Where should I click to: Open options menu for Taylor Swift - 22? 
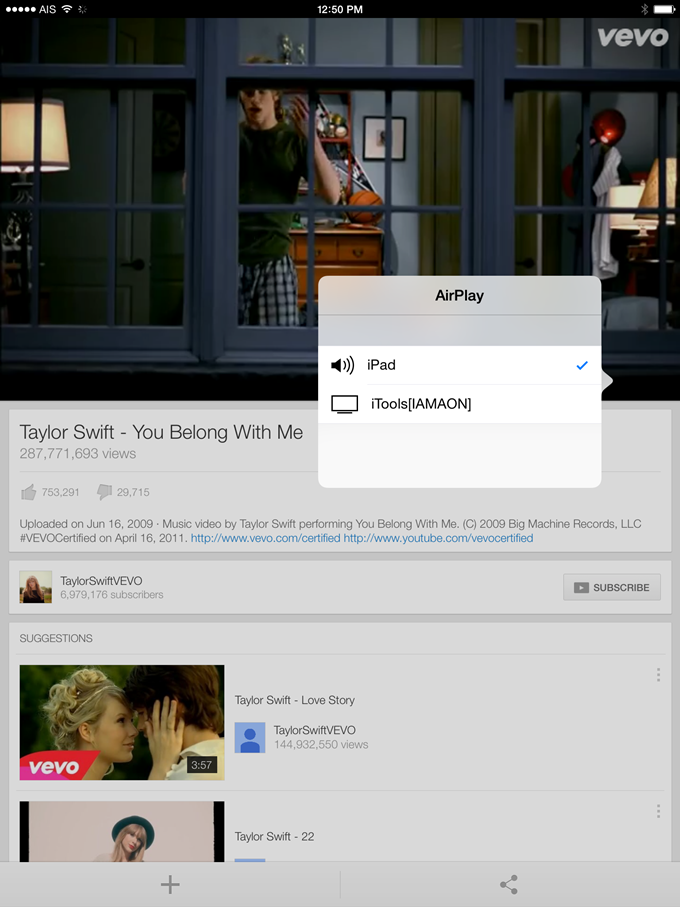pyautogui.click(x=658, y=811)
